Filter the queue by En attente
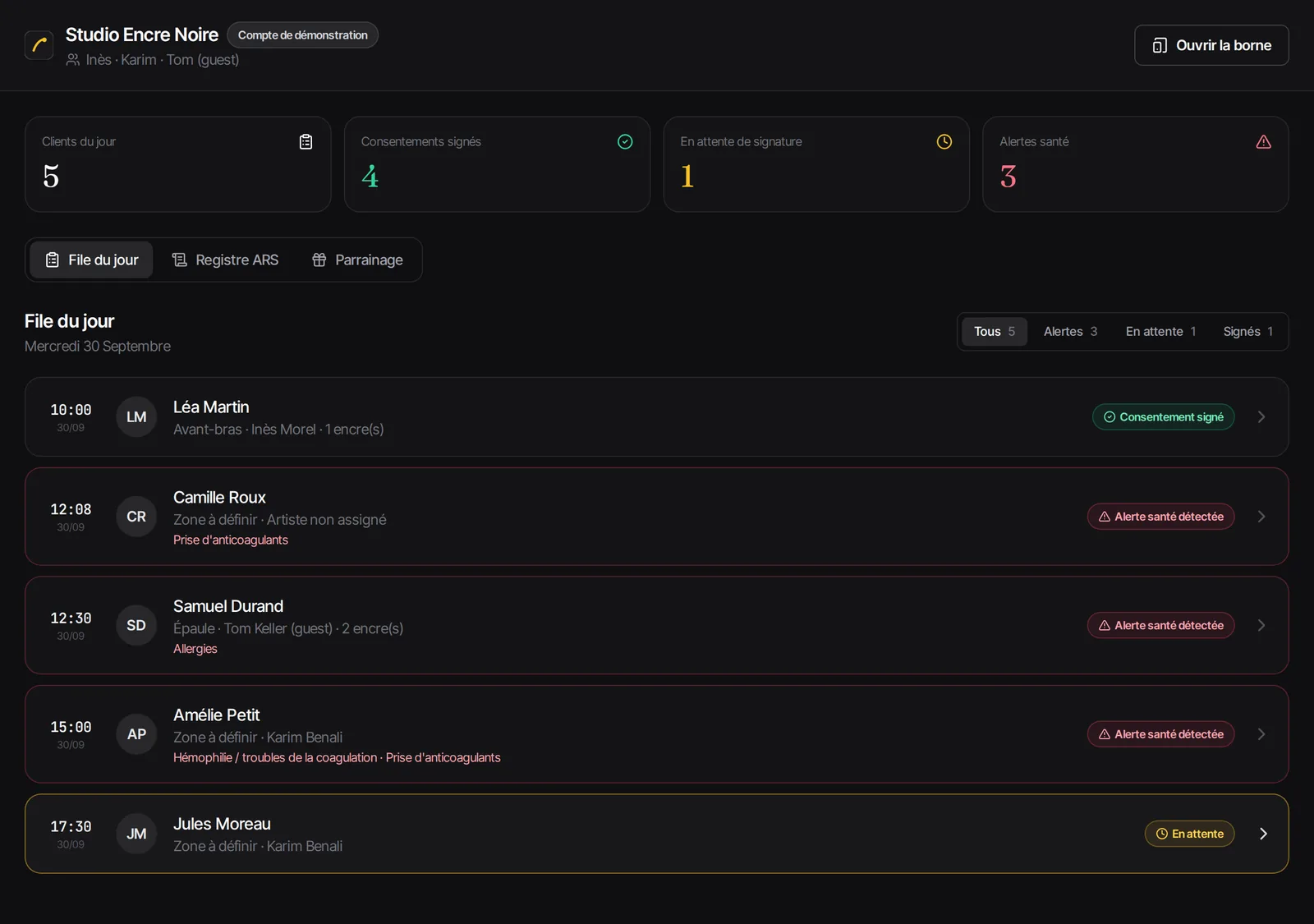Image resolution: width=1314 pixels, height=924 pixels. (1160, 332)
